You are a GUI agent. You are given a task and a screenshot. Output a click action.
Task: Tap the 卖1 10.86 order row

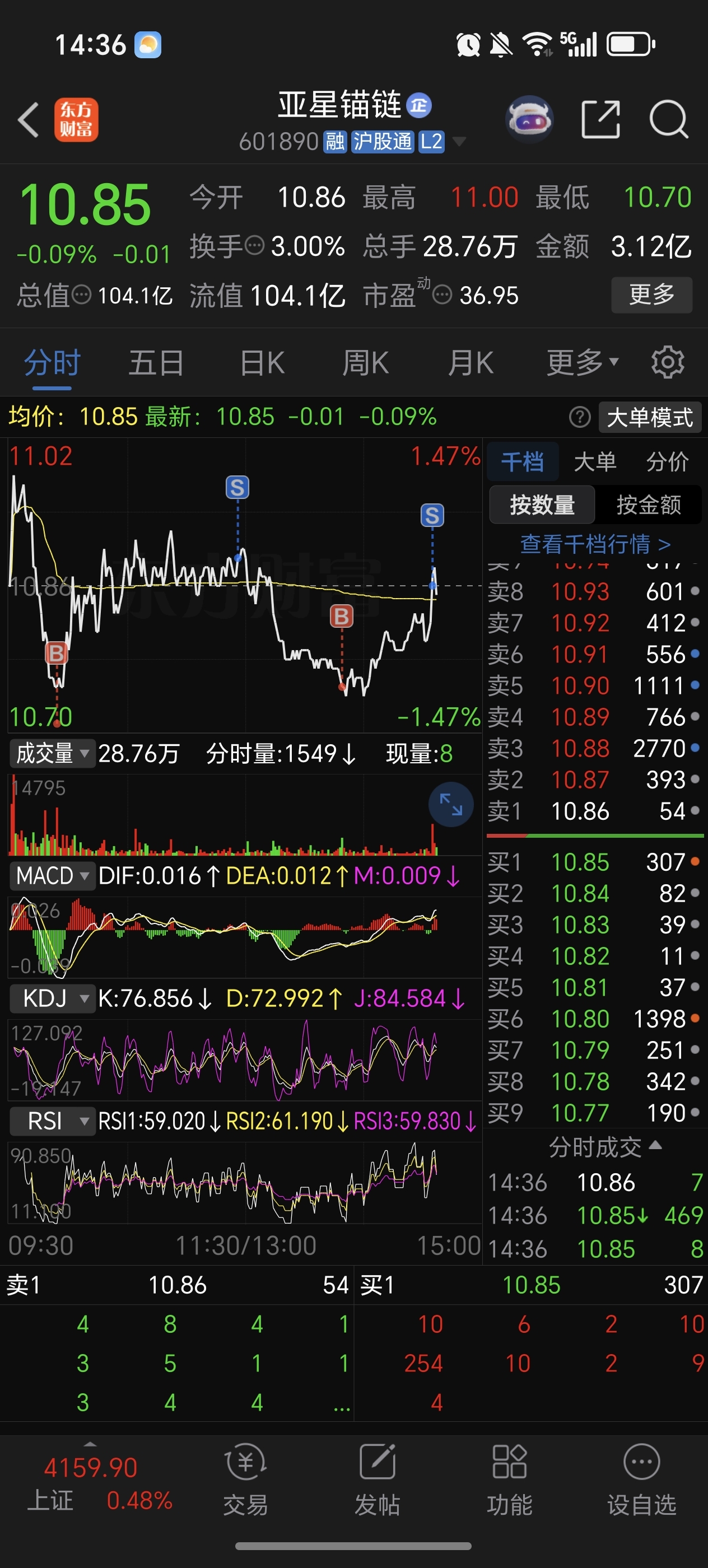click(x=595, y=811)
